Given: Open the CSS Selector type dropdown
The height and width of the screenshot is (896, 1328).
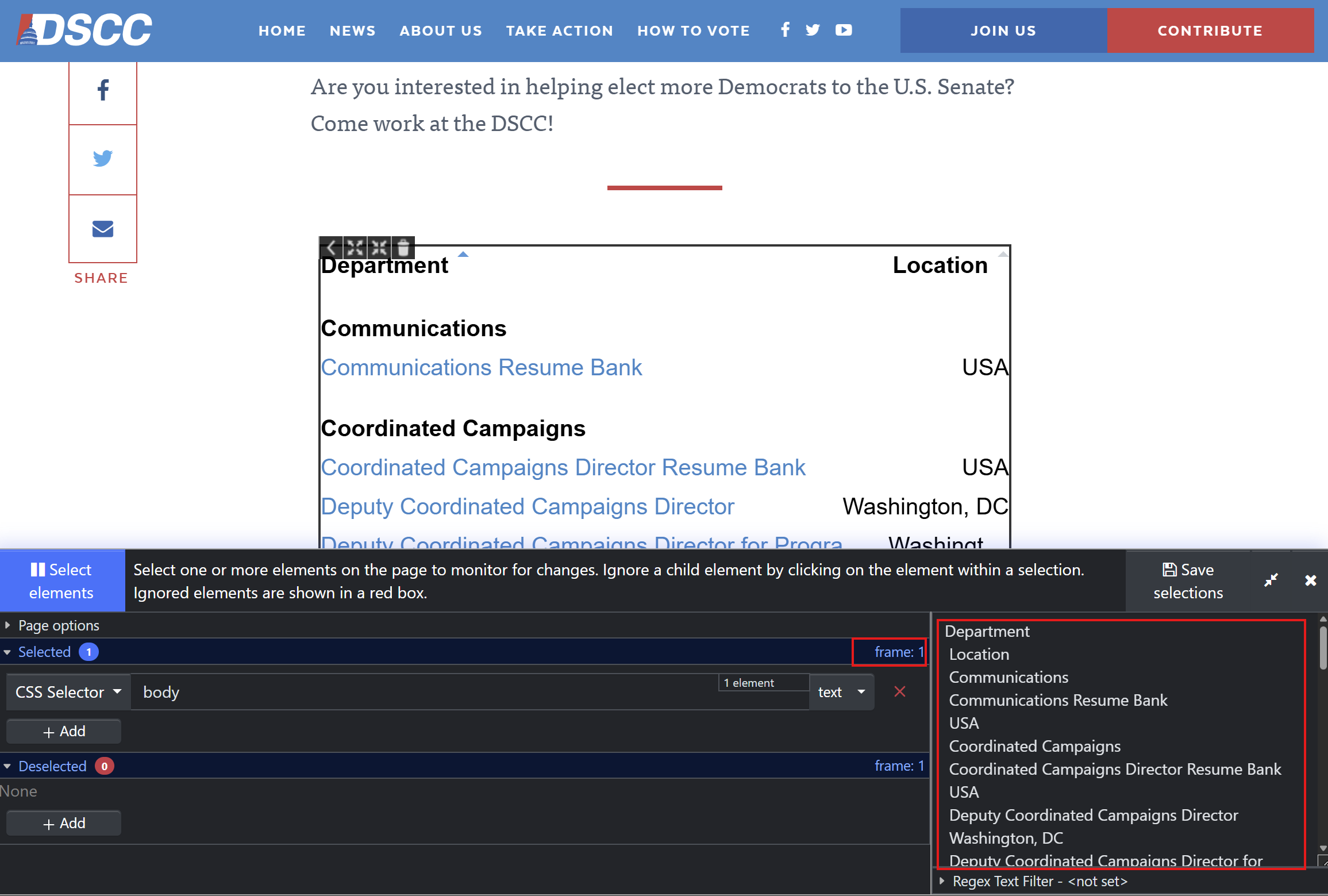Looking at the screenshot, I should (x=68, y=692).
